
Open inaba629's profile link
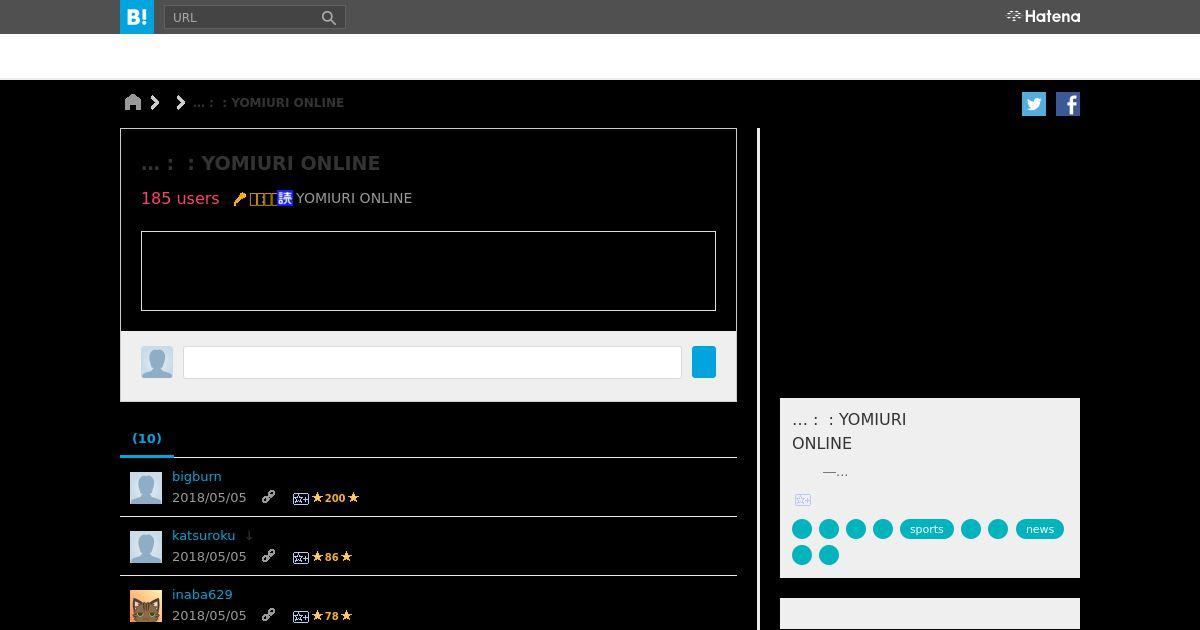point(202,595)
